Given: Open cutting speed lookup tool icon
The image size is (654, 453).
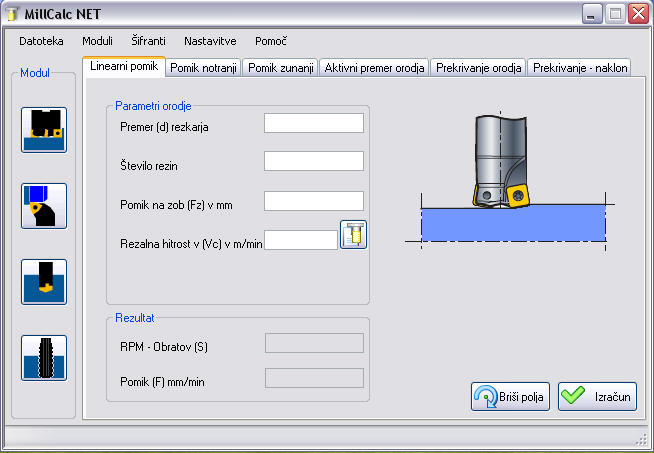Looking at the screenshot, I should point(353,234).
